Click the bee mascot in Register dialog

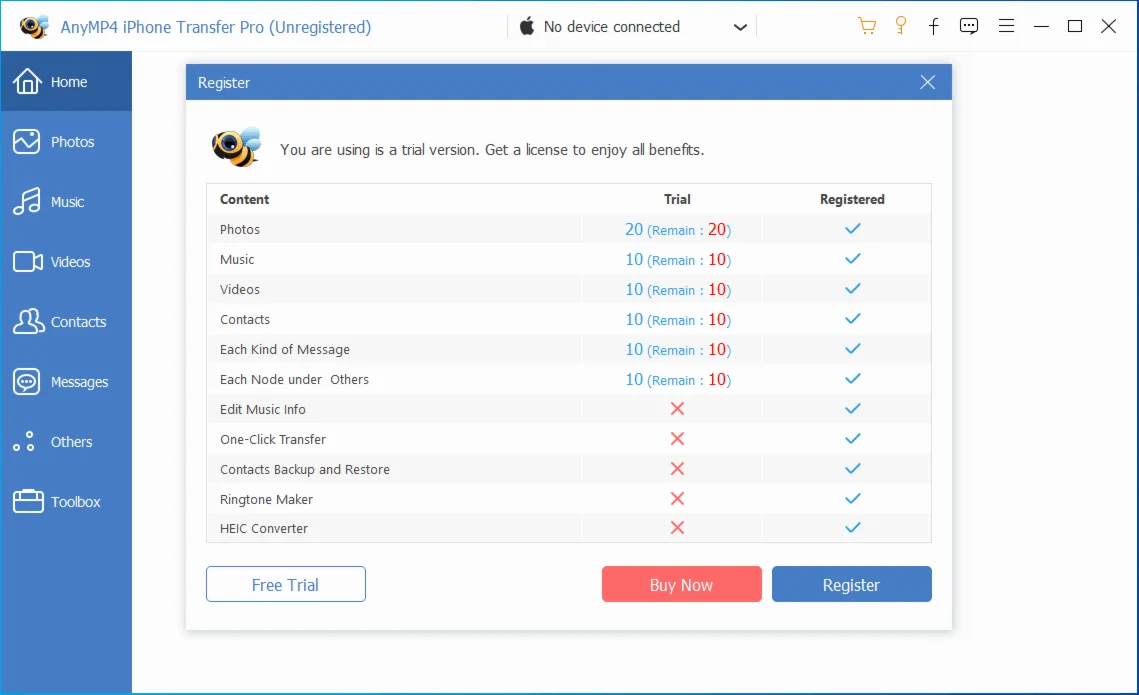tap(236, 147)
